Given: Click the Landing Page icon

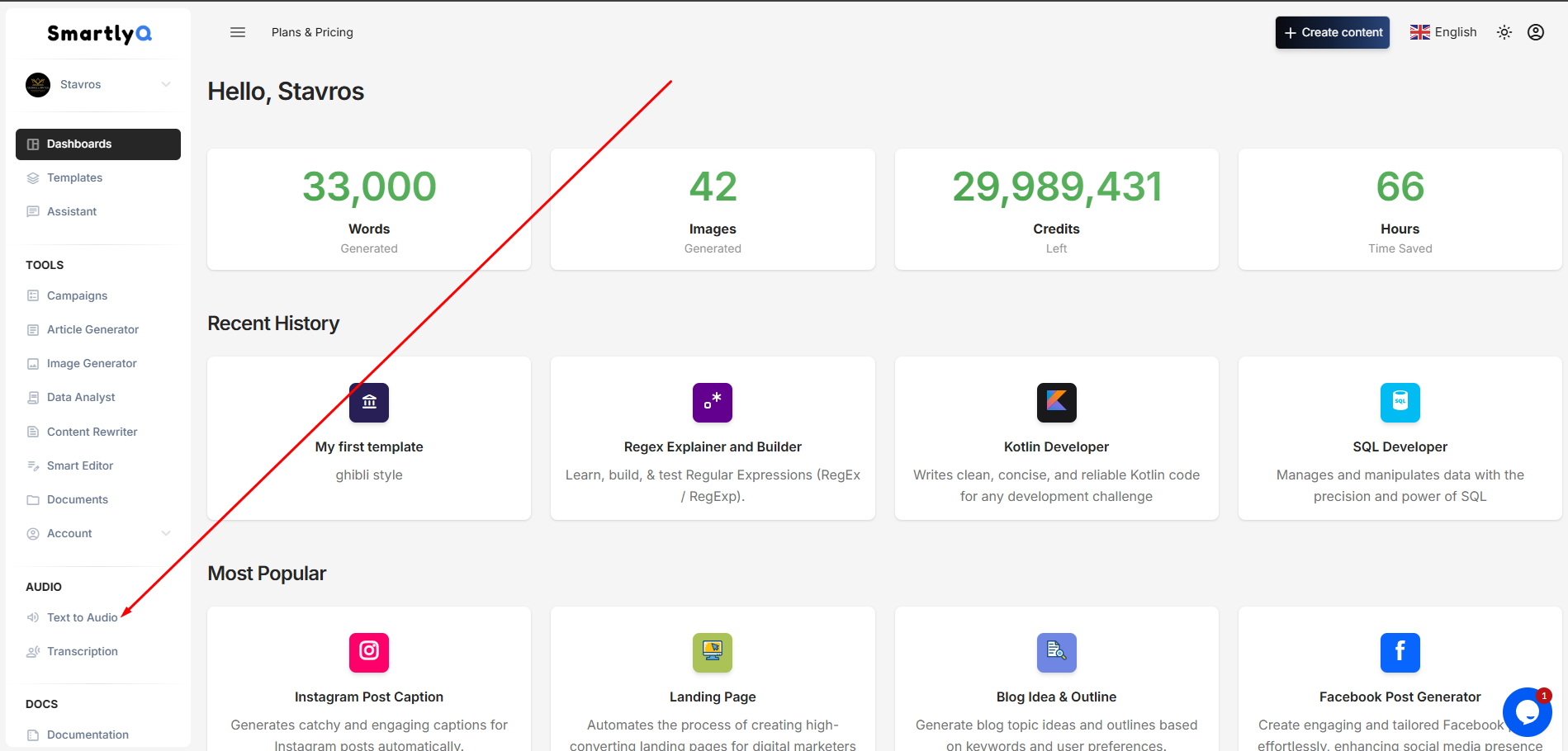Looking at the screenshot, I should (x=713, y=653).
